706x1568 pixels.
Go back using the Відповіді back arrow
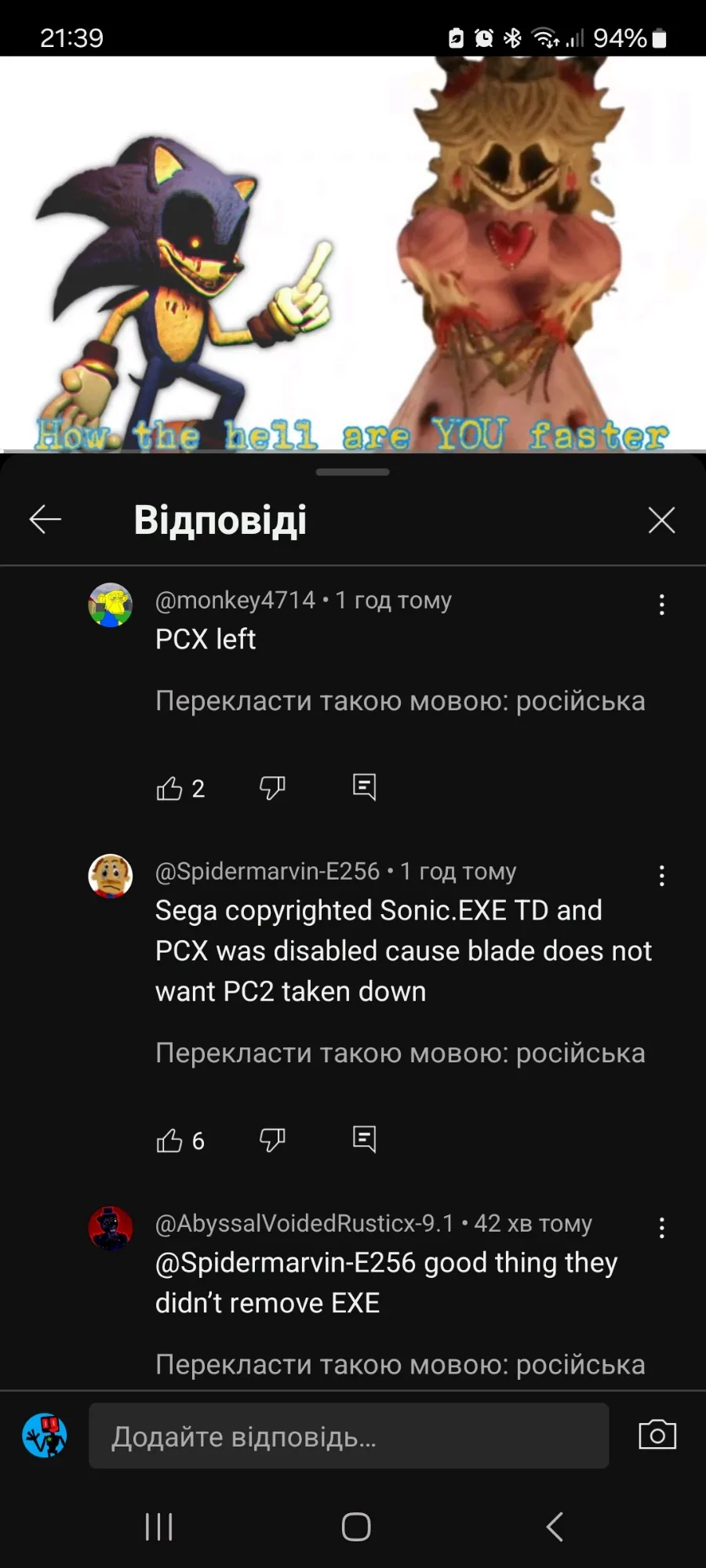pos(45,519)
